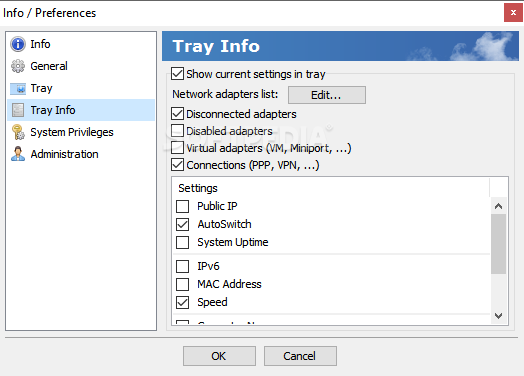Click the Tray Info page icon

[x=18, y=110]
